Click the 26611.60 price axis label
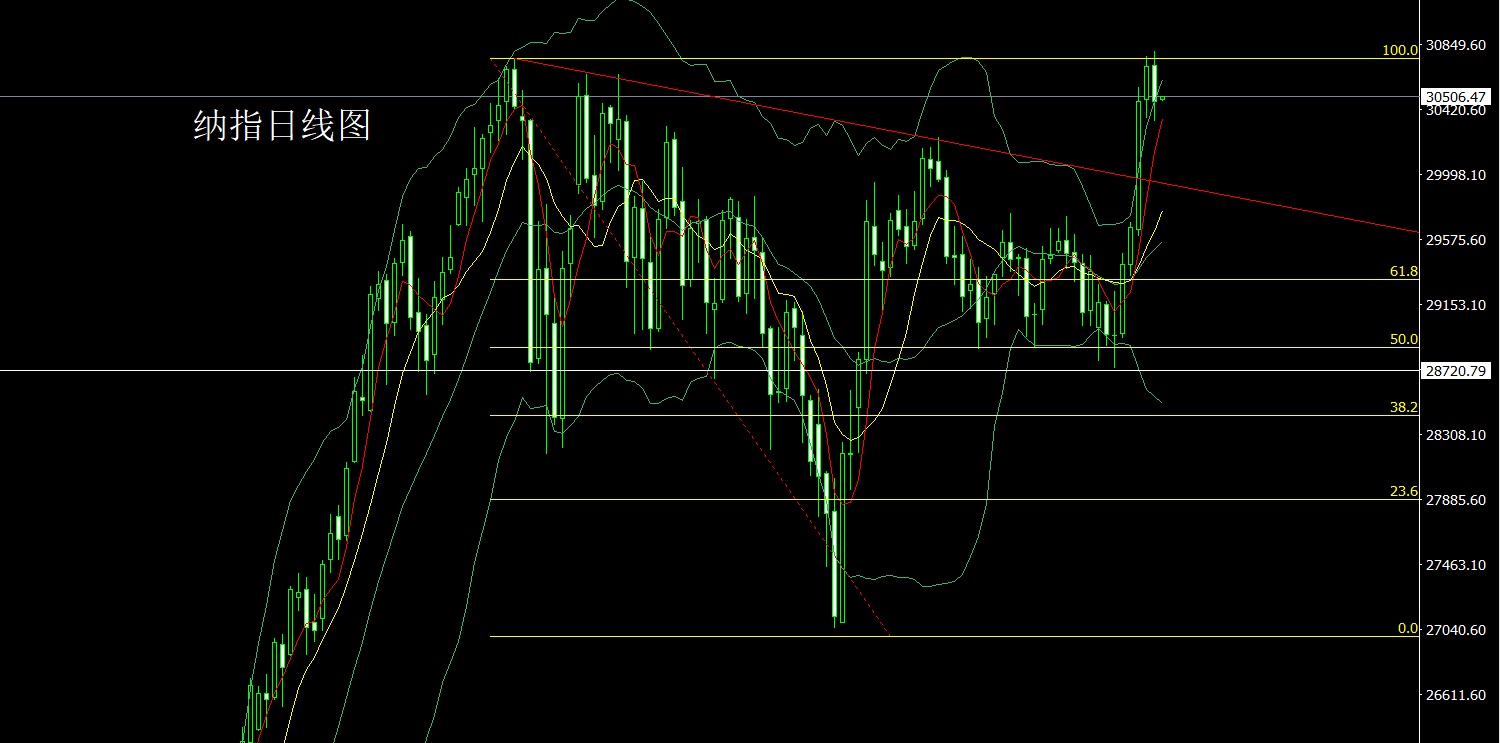1500x743 pixels. (1456, 695)
